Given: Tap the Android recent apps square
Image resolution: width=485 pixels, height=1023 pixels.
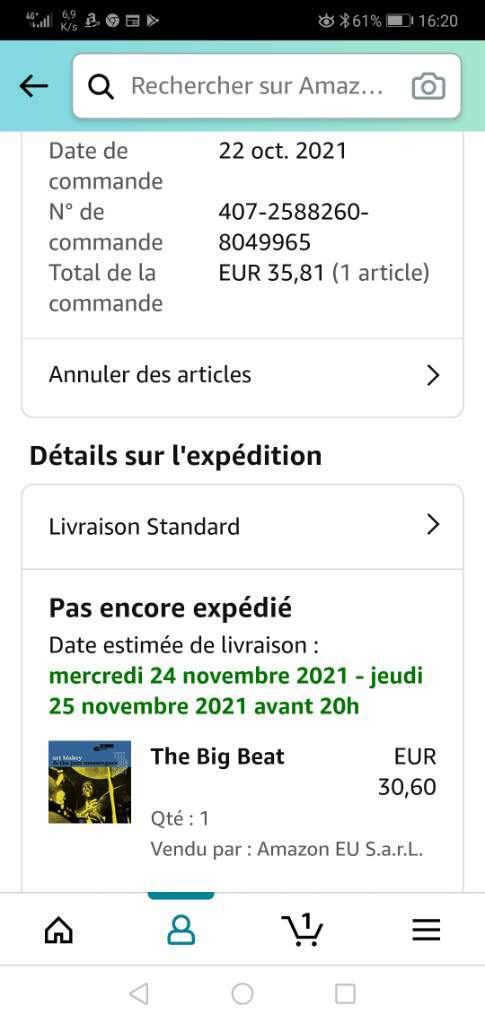Looking at the screenshot, I should tap(345, 994).
